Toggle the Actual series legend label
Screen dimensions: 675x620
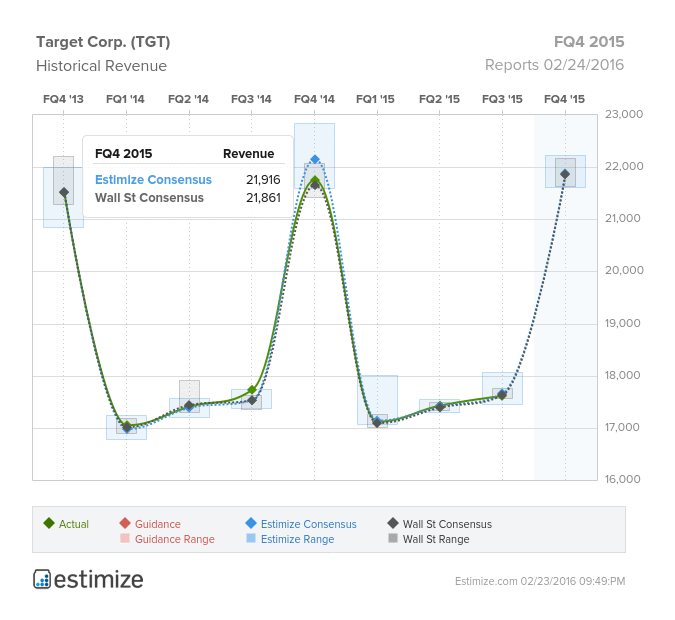pos(74,524)
